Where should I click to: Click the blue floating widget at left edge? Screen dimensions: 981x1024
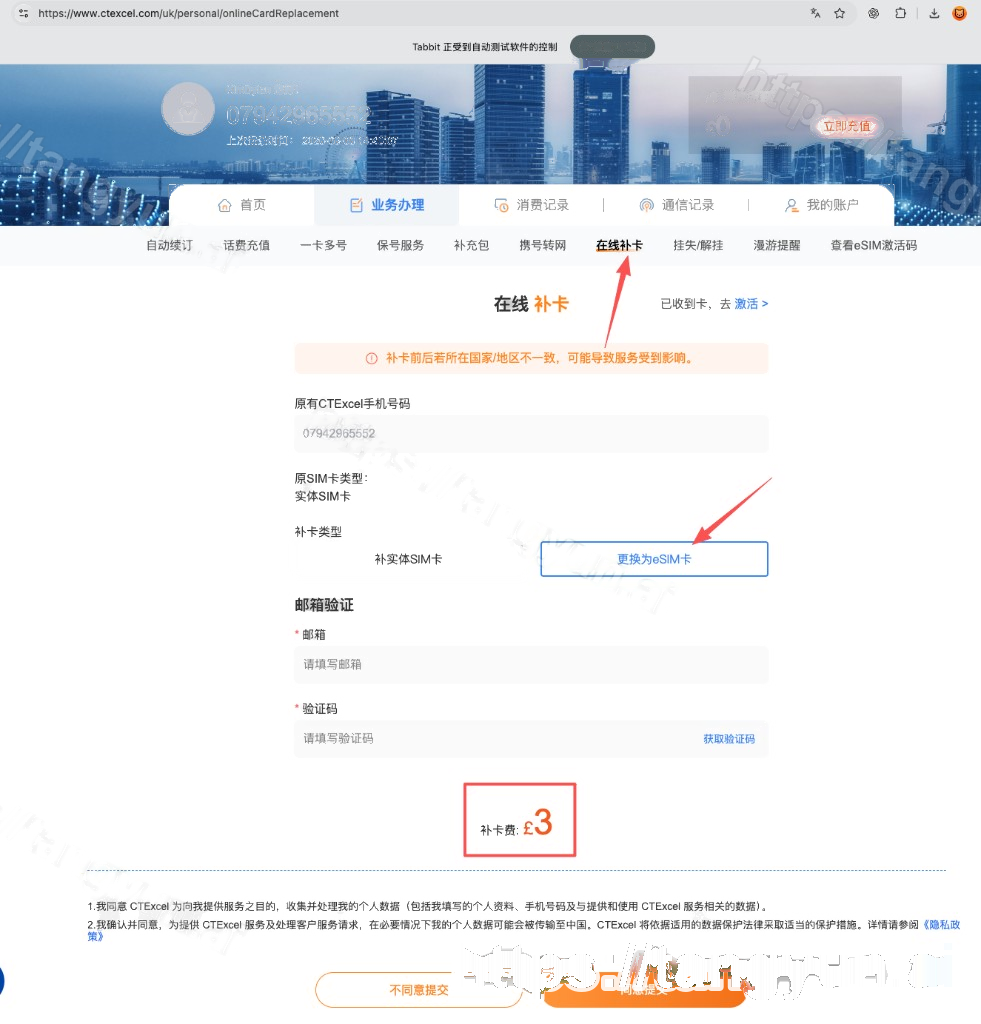(x=2, y=980)
